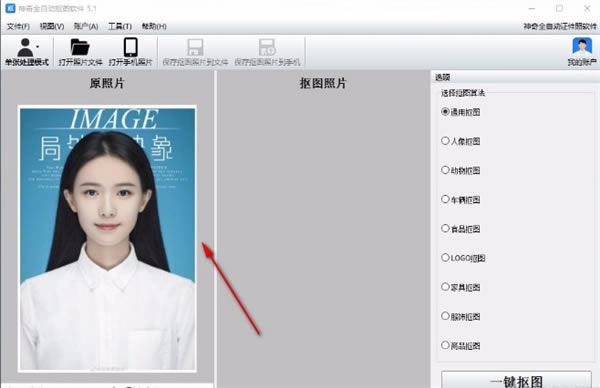This screenshot has width=600, height=388.
Task: Minimize the application window
Action: click(x=532, y=8)
